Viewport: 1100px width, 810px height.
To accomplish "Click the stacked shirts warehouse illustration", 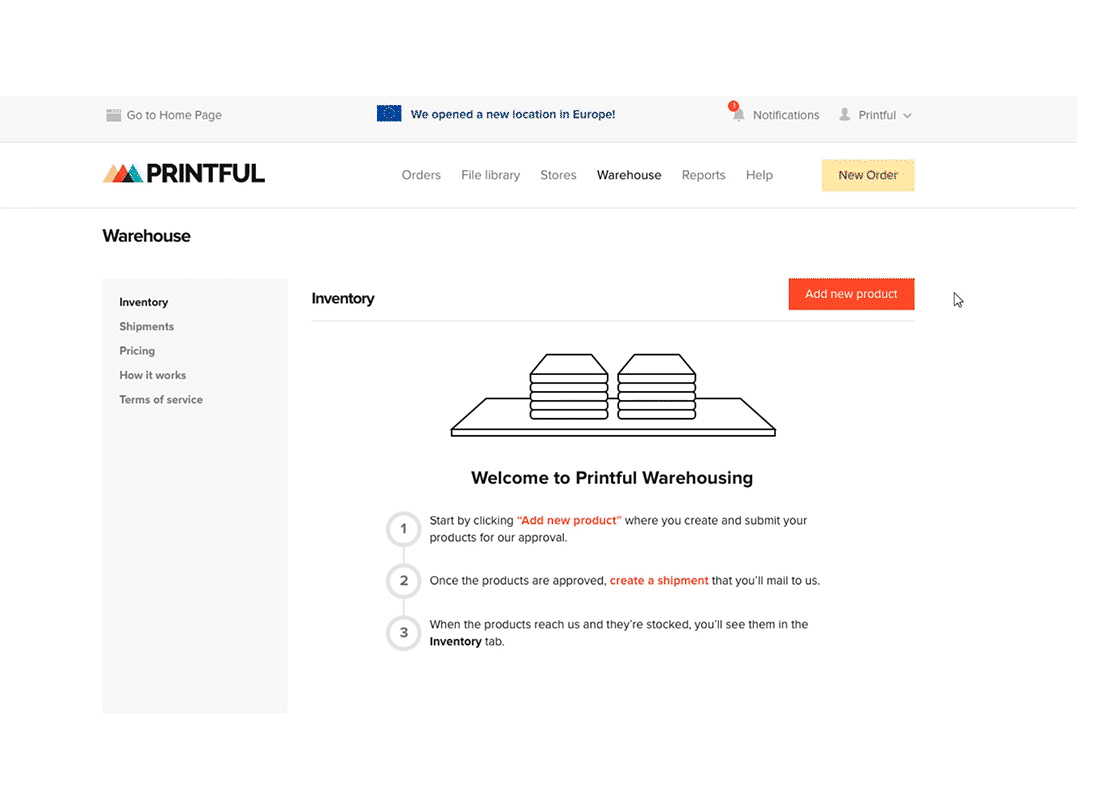I will point(613,395).
